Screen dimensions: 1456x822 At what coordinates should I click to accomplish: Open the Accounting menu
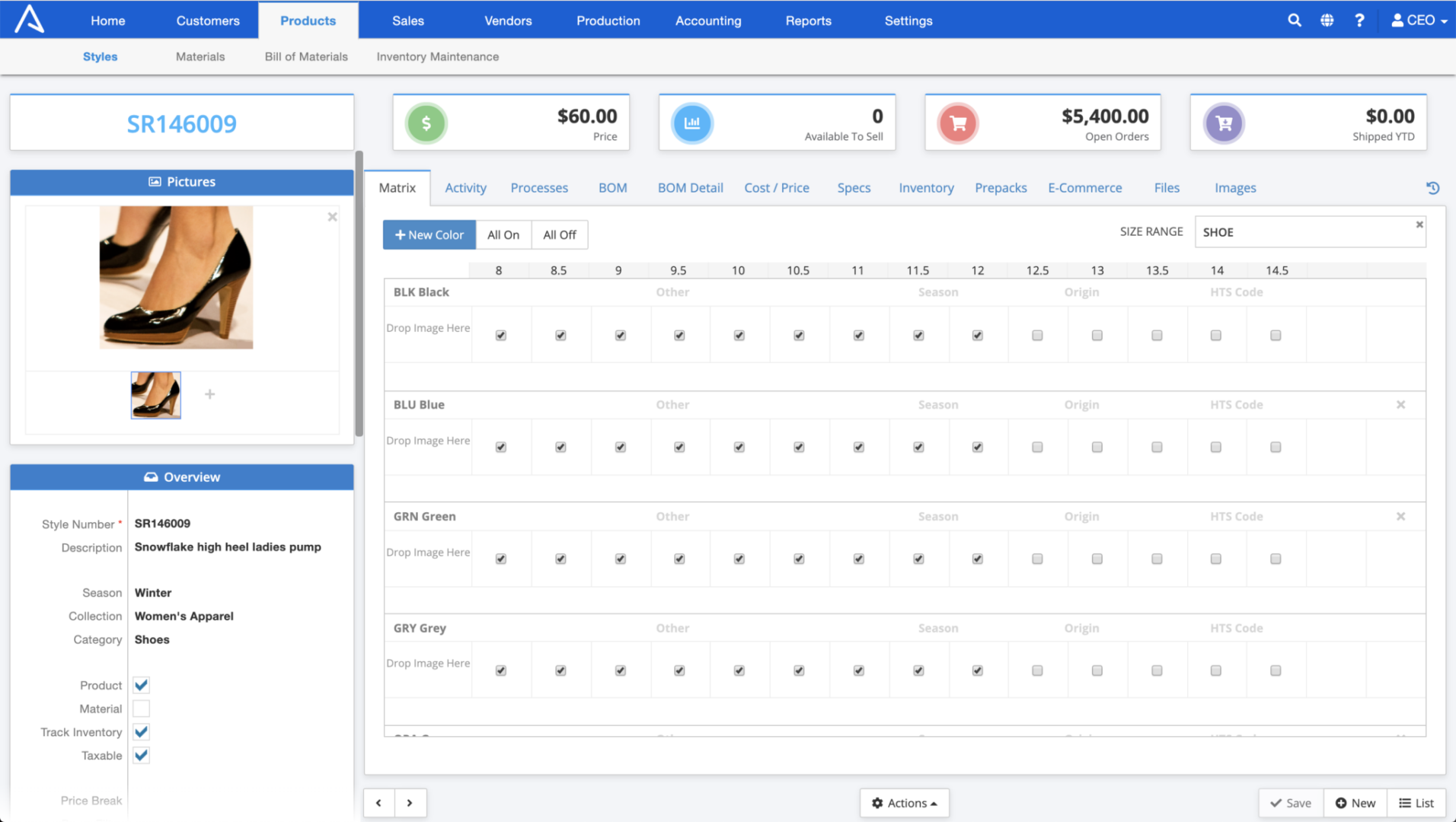[x=707, y=21]
